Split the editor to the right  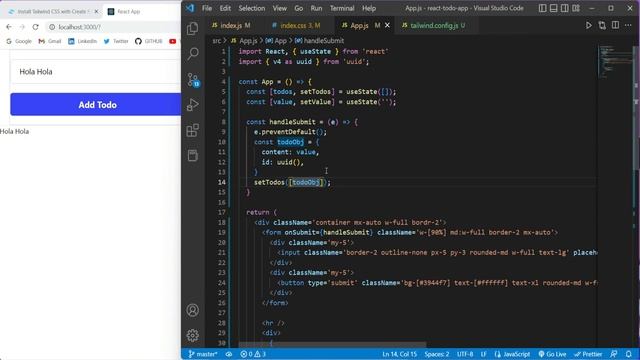coord(615,25)
